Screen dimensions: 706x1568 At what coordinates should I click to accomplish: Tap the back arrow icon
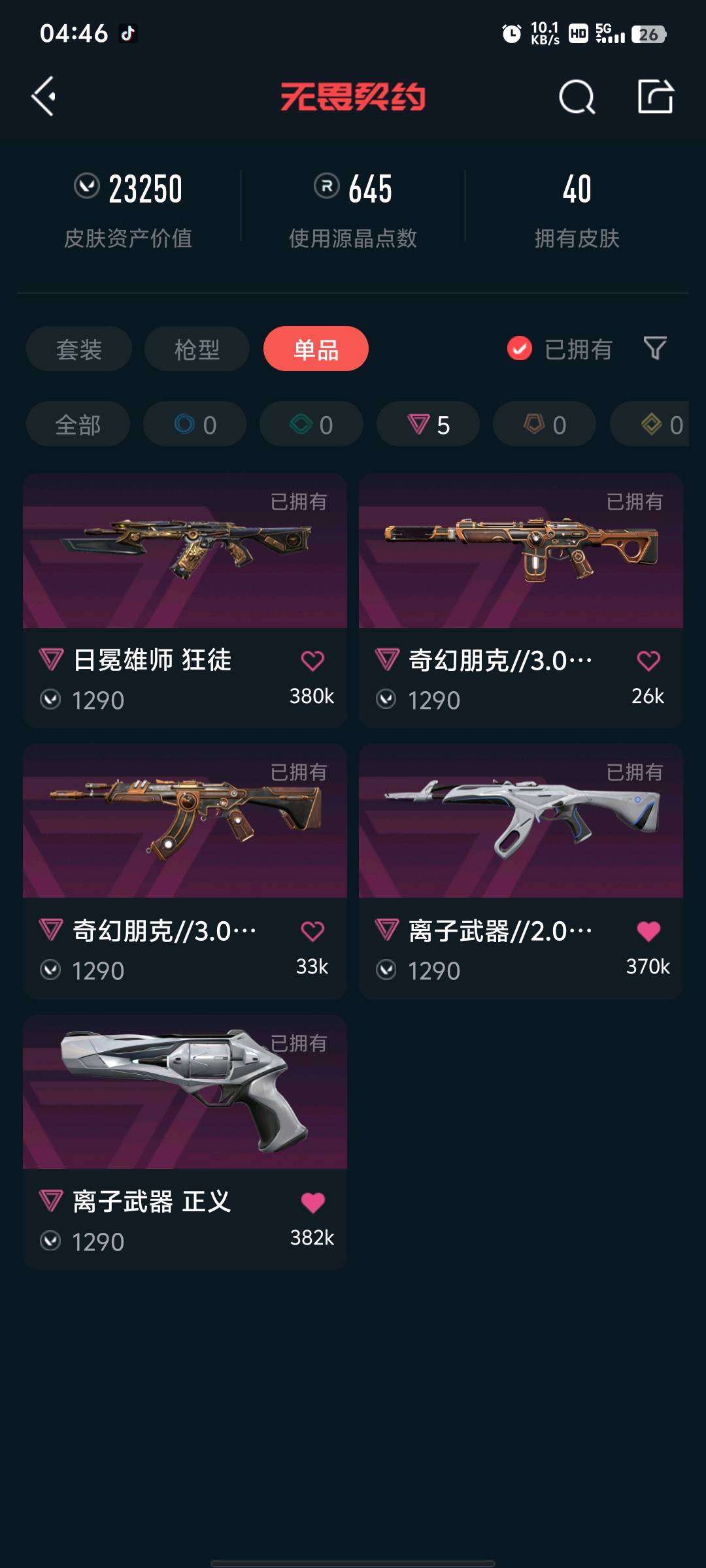tap(43, 97)
